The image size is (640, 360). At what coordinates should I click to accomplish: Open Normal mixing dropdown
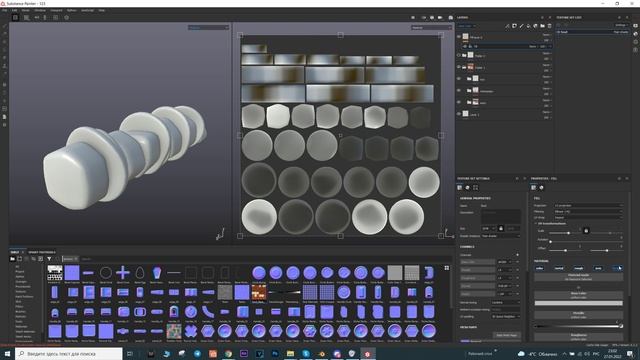(x=505, y=302)
